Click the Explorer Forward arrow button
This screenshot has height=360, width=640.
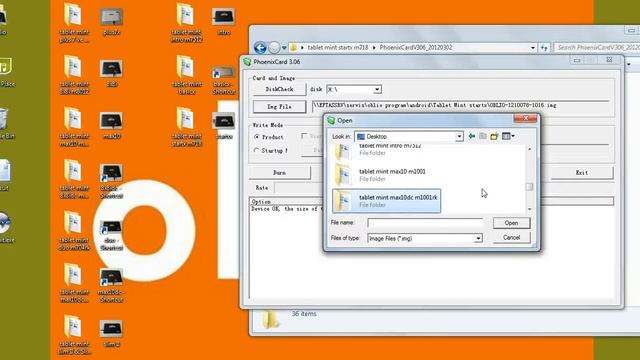[274, 48]
